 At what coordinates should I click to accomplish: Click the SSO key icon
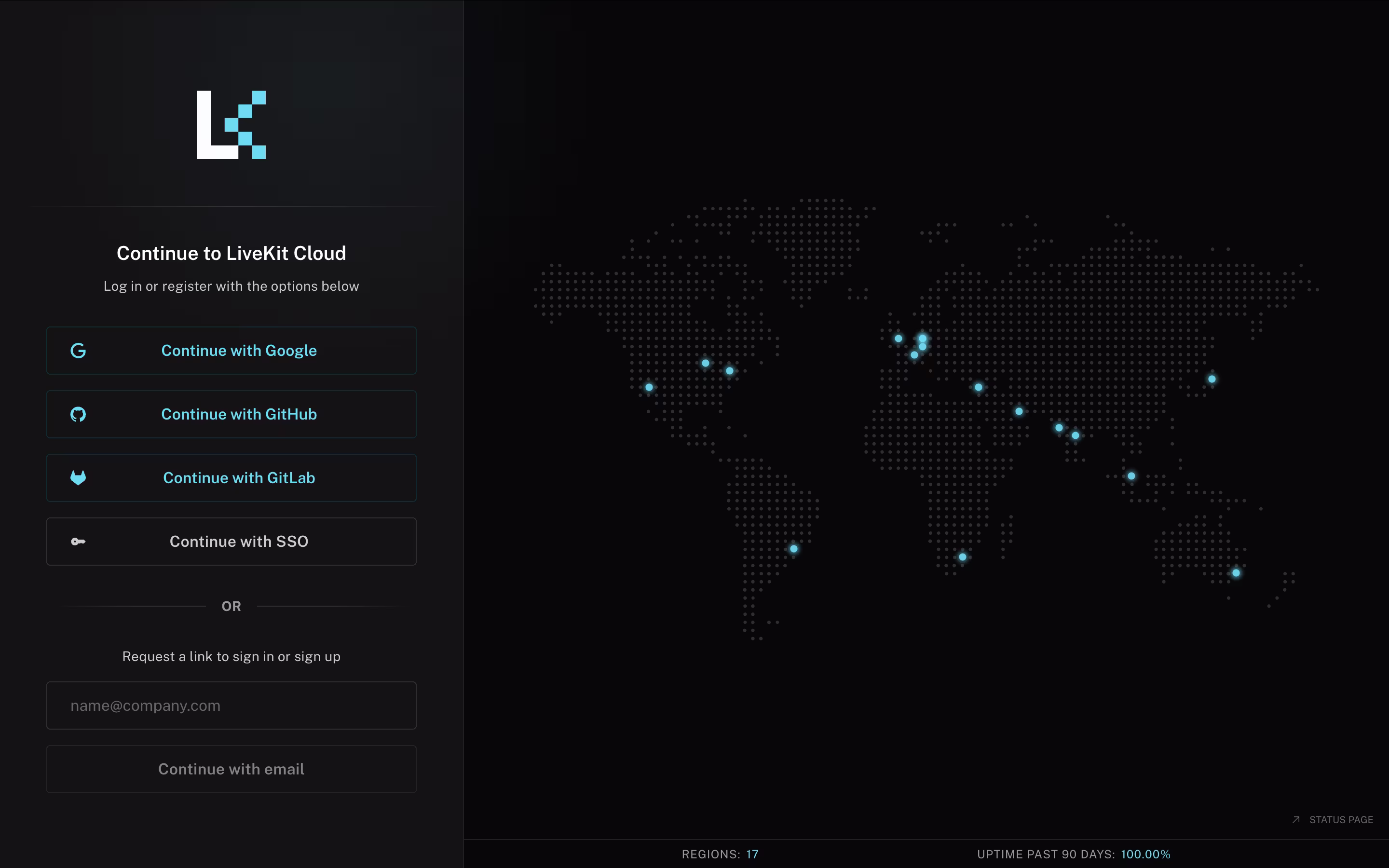[x=78, y=542]
